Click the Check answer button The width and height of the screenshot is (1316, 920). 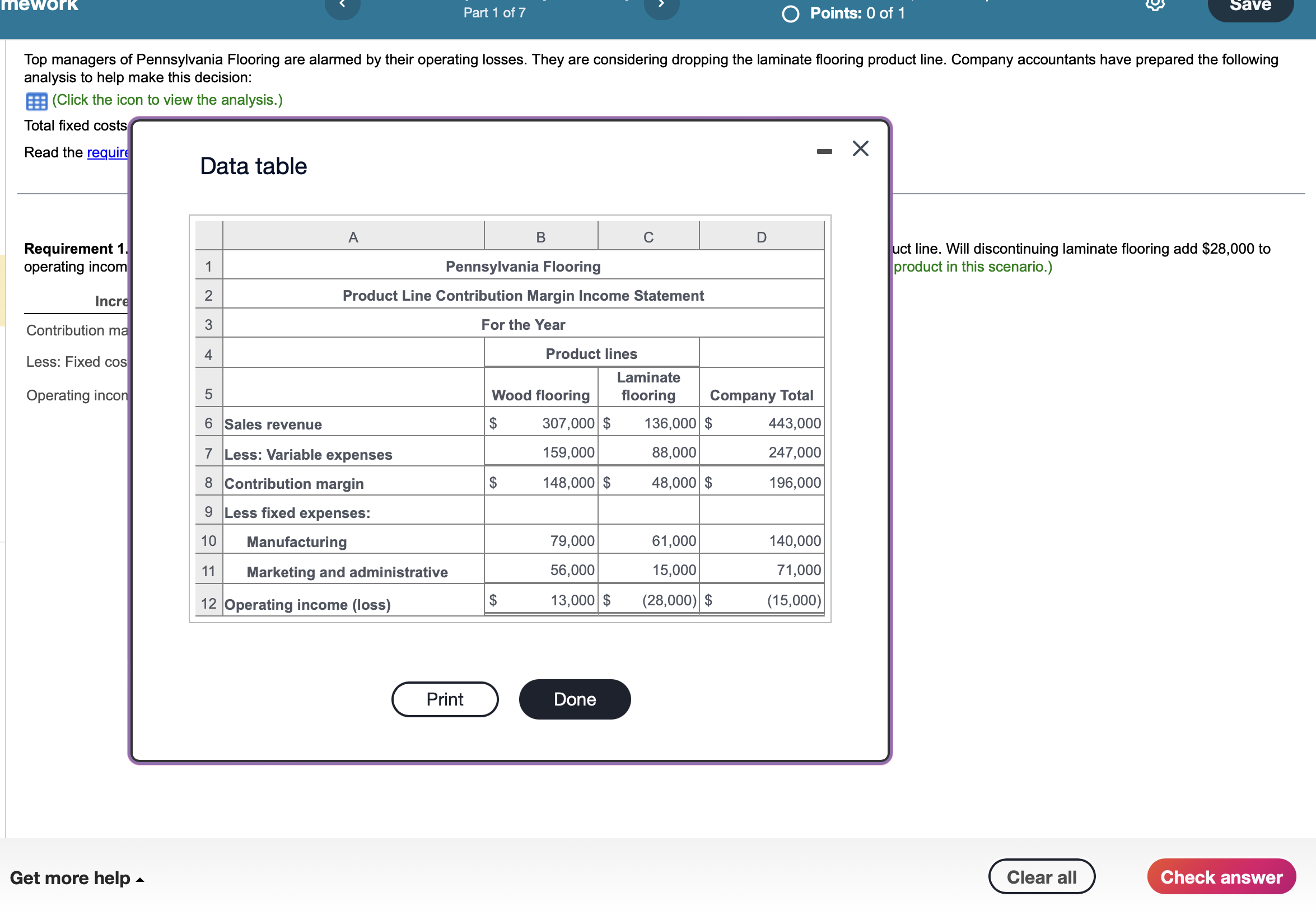1221,876
